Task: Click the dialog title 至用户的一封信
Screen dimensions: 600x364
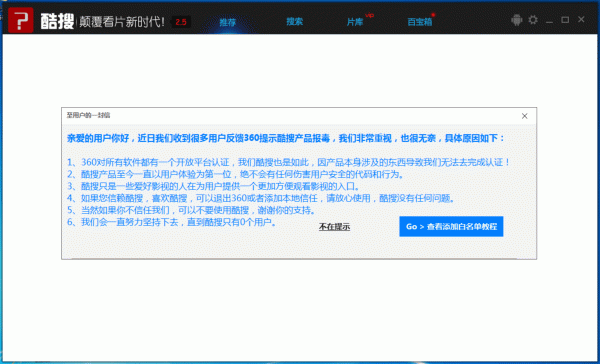Action: [x=88, y=115]
